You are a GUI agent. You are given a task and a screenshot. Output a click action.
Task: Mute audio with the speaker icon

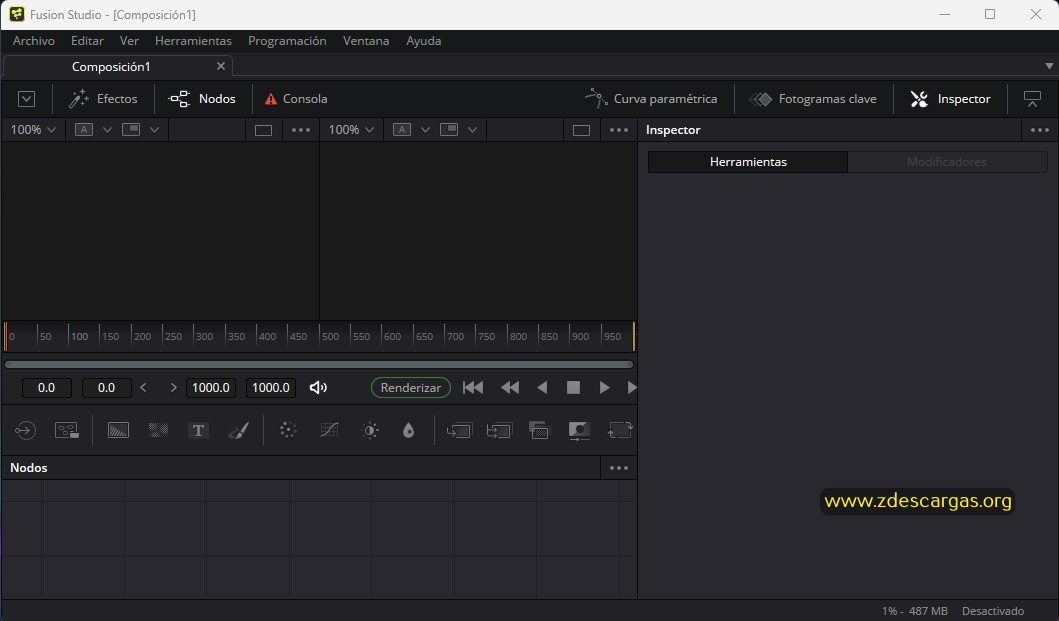tap(318, 388)
